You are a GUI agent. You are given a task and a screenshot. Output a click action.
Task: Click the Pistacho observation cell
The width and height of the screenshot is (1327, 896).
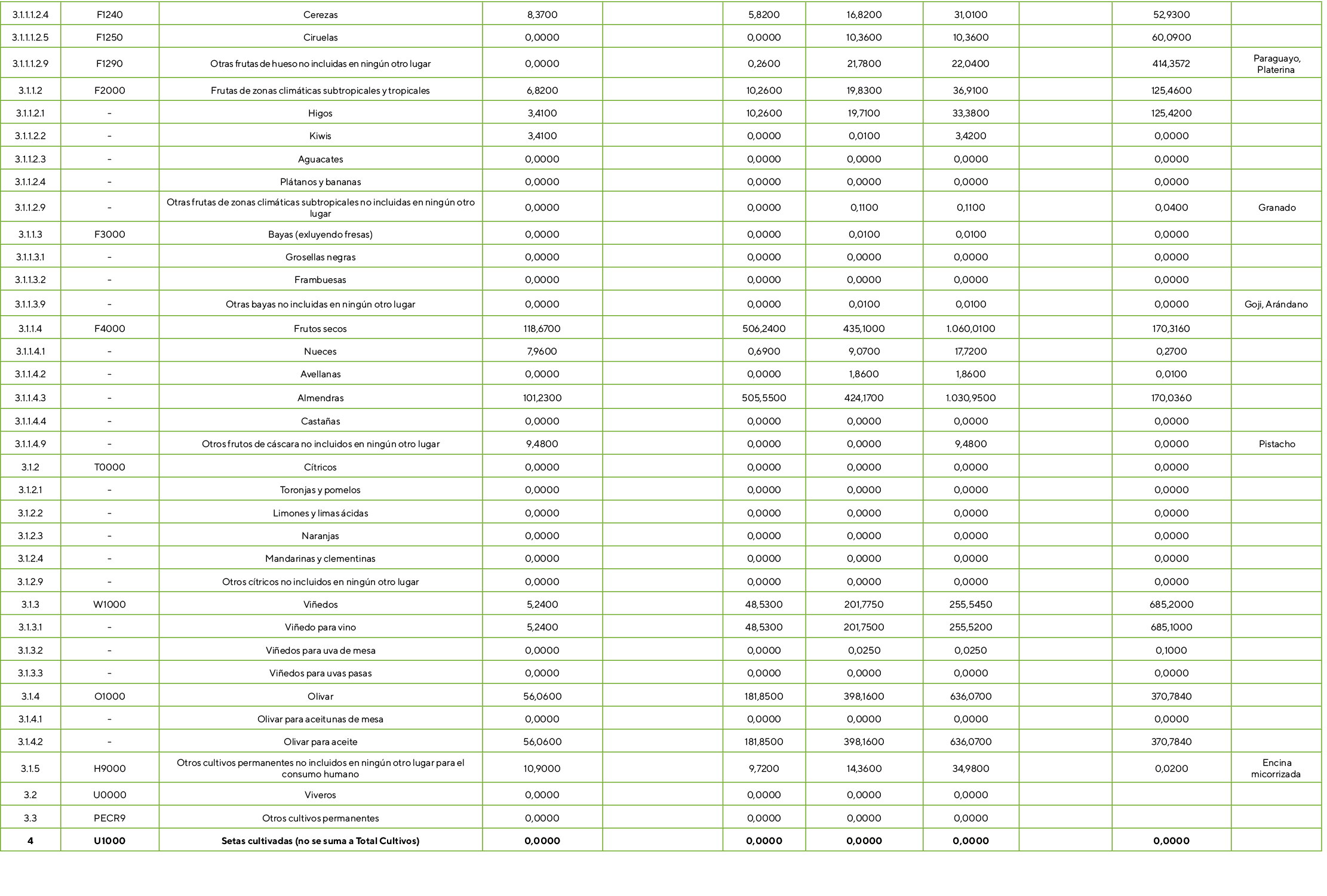click(1278, 444)
